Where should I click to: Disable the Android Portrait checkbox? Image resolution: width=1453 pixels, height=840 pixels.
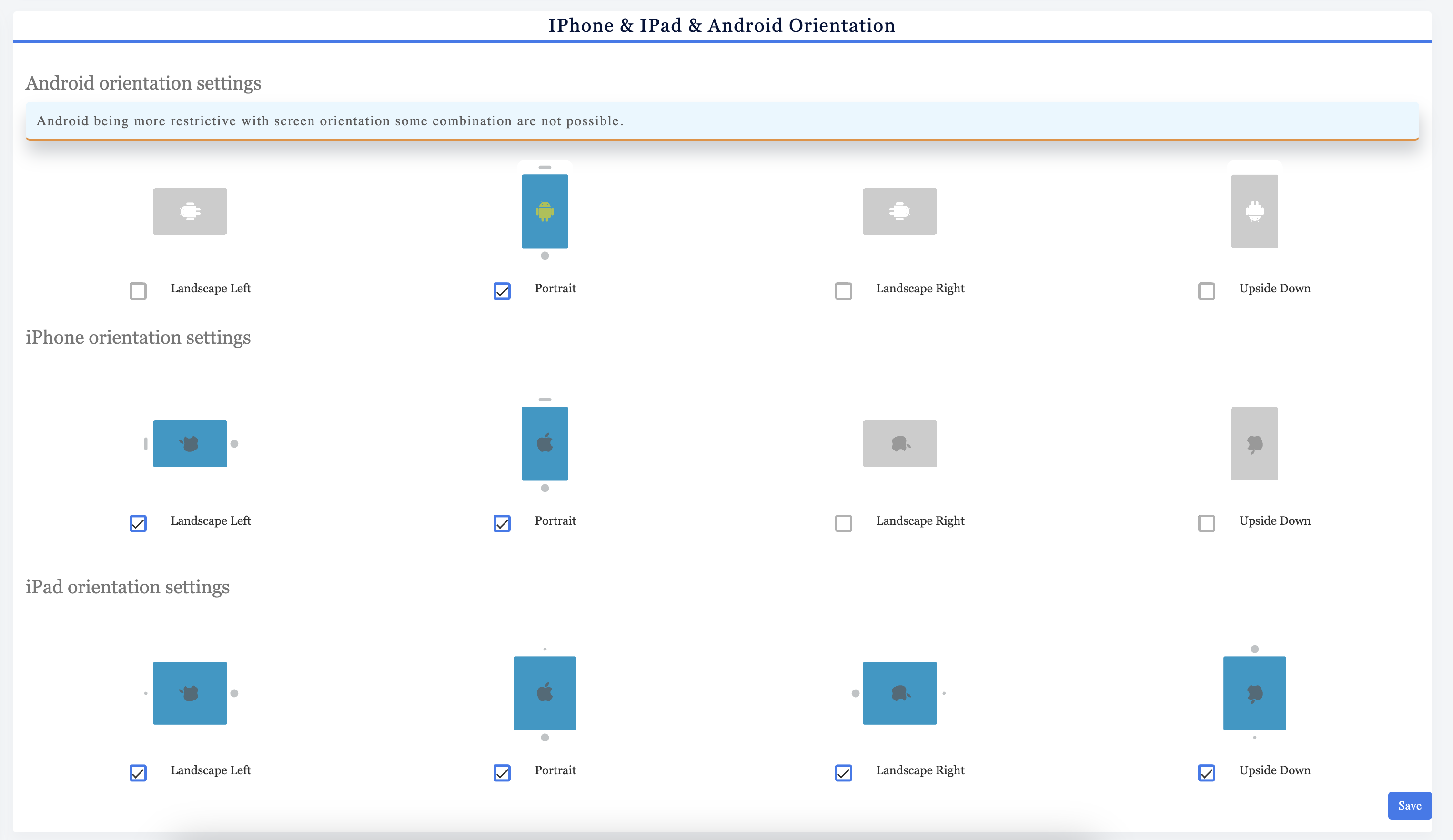coord(502,291)
